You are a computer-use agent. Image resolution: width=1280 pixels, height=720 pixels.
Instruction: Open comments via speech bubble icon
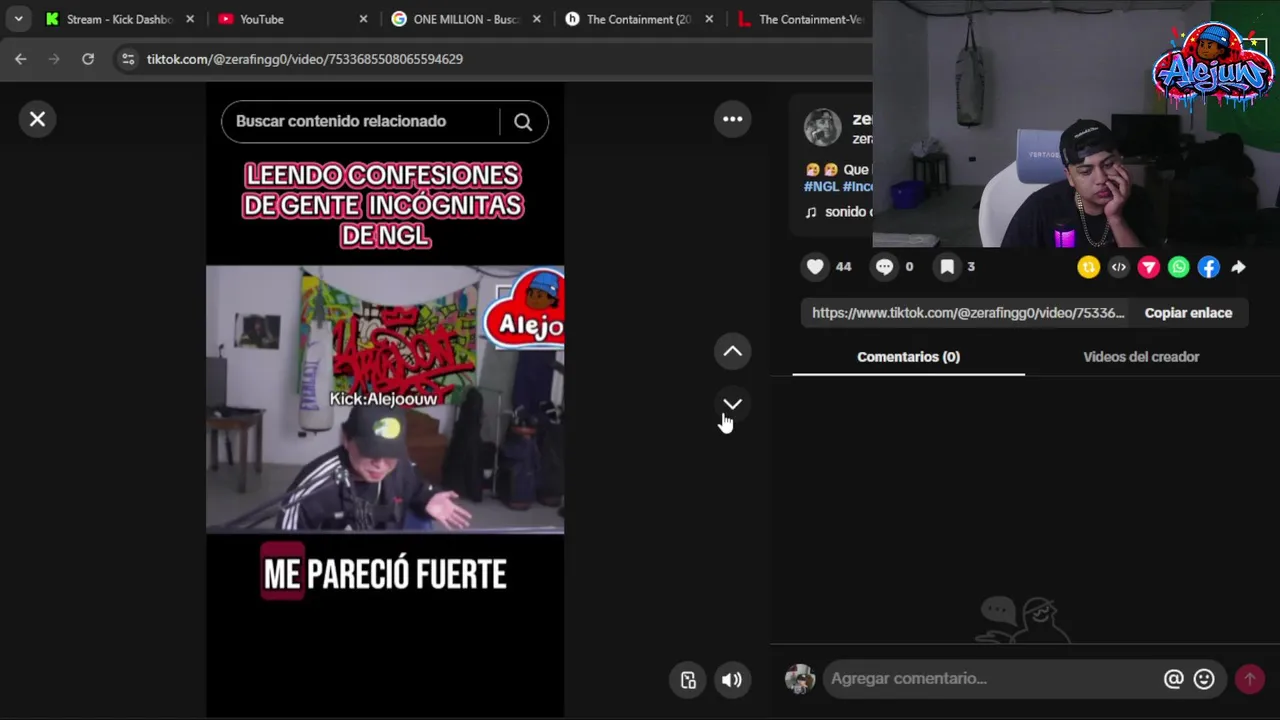click(884, 267)
